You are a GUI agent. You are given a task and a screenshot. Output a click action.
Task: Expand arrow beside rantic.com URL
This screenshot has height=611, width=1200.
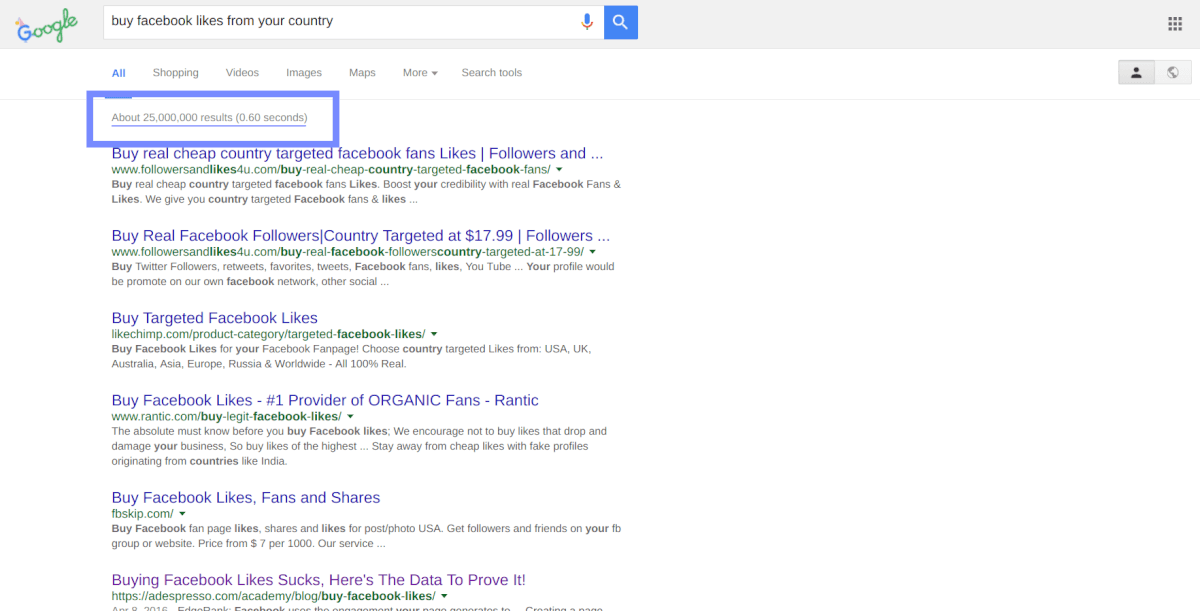pyautogui.click(x=350, y=416)
